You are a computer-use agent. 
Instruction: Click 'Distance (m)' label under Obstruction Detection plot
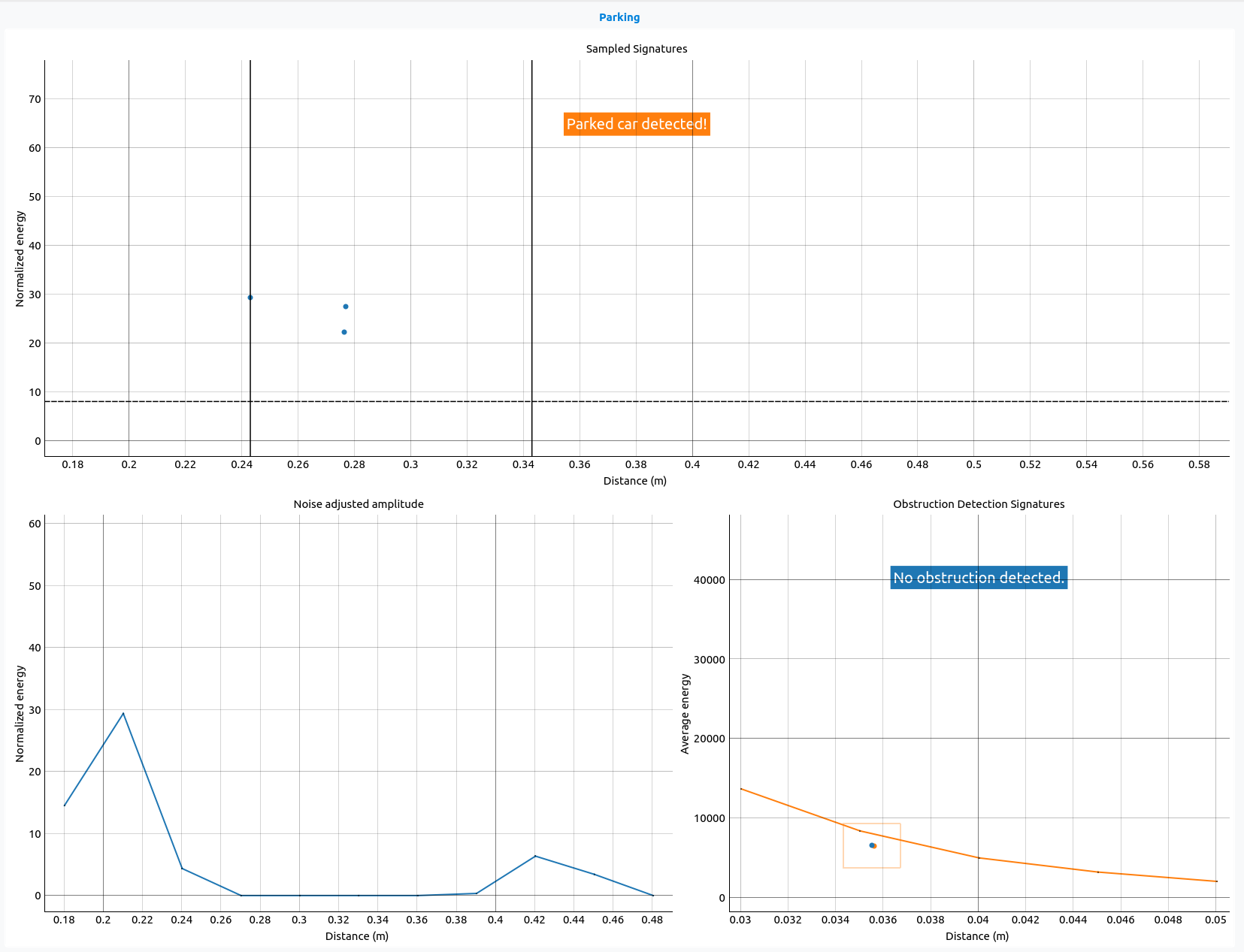click(x=977, y=936)
